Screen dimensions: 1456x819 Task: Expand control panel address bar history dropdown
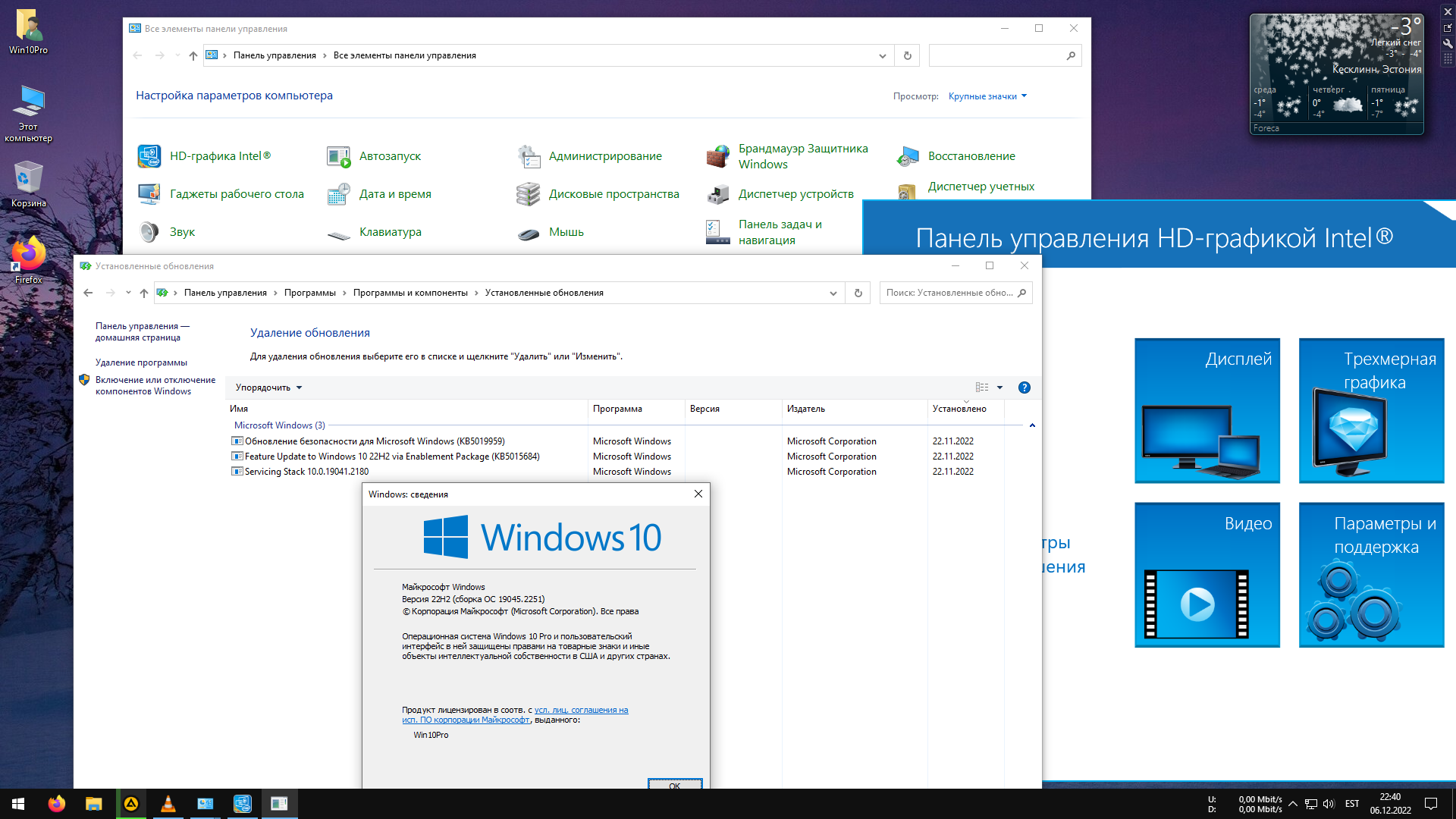tap(882, 55)
